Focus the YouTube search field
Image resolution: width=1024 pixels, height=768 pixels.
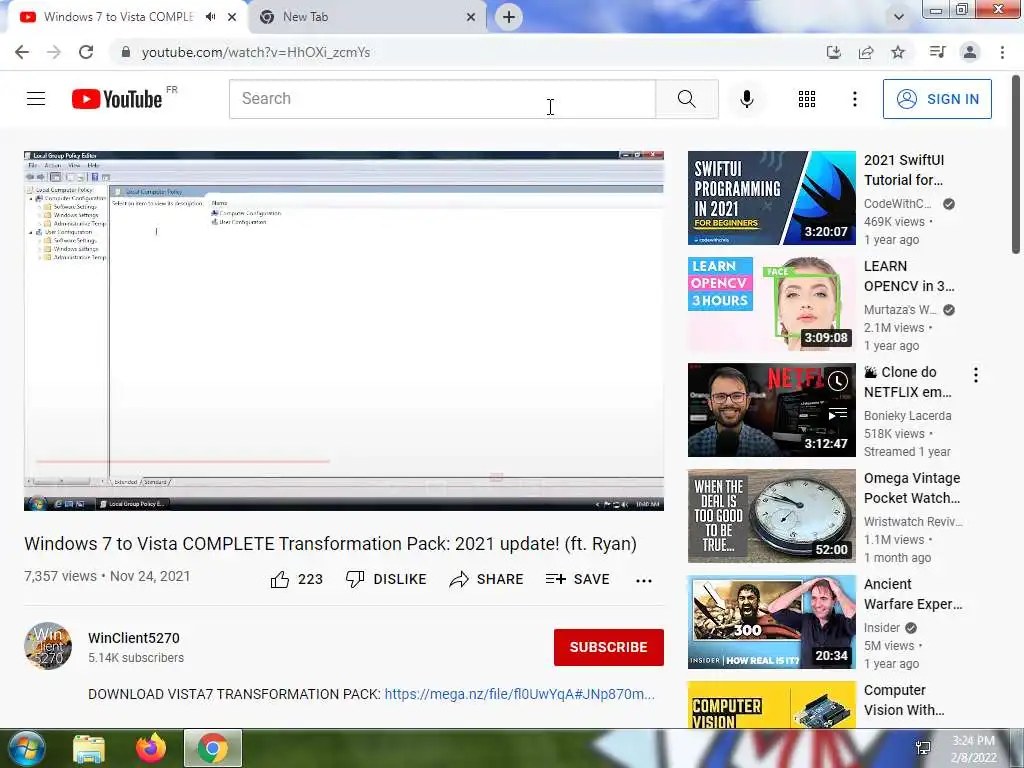pyautogui.click(x=442, y=99)
